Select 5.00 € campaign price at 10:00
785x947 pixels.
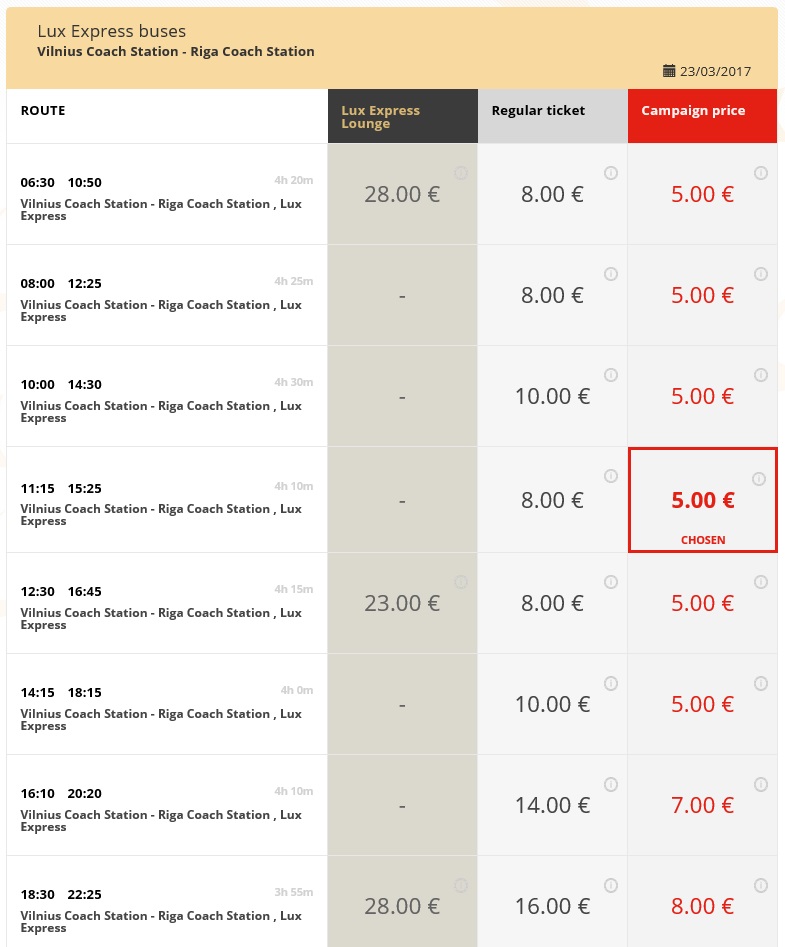point(702,396)
